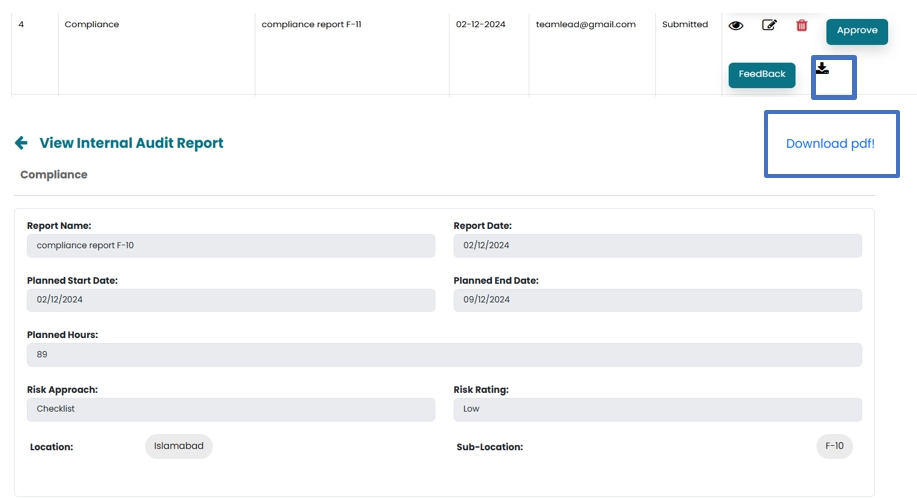This screenshot has width=917, height=498.
Task: Click the download icon below Approve
Action: (822, 69)
